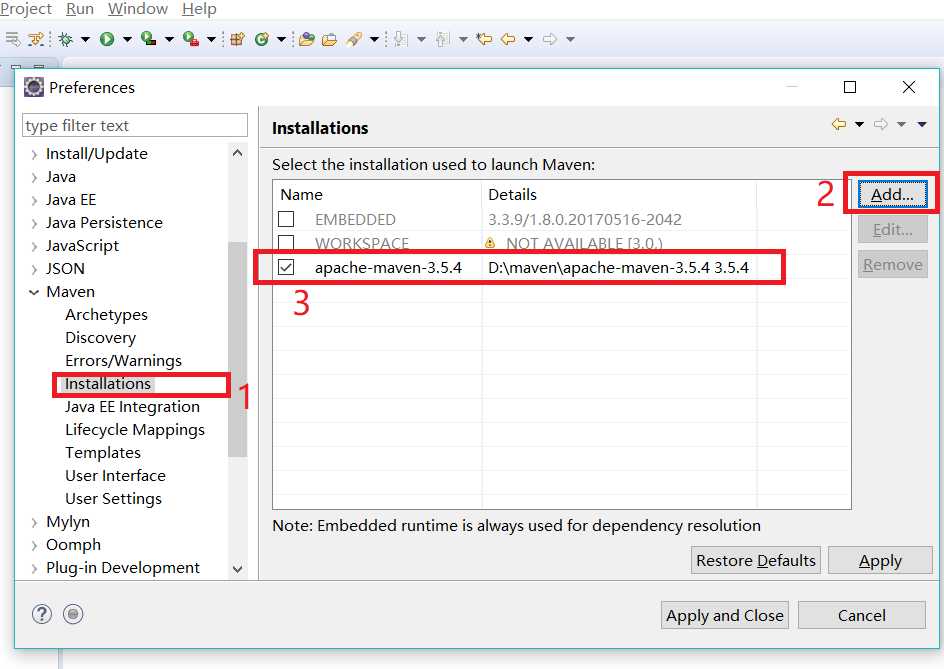Uncheck the apache-maven-3.5.4 checkbox
Viewport: 944px width, 669px height.
click(x=286, y=267)
